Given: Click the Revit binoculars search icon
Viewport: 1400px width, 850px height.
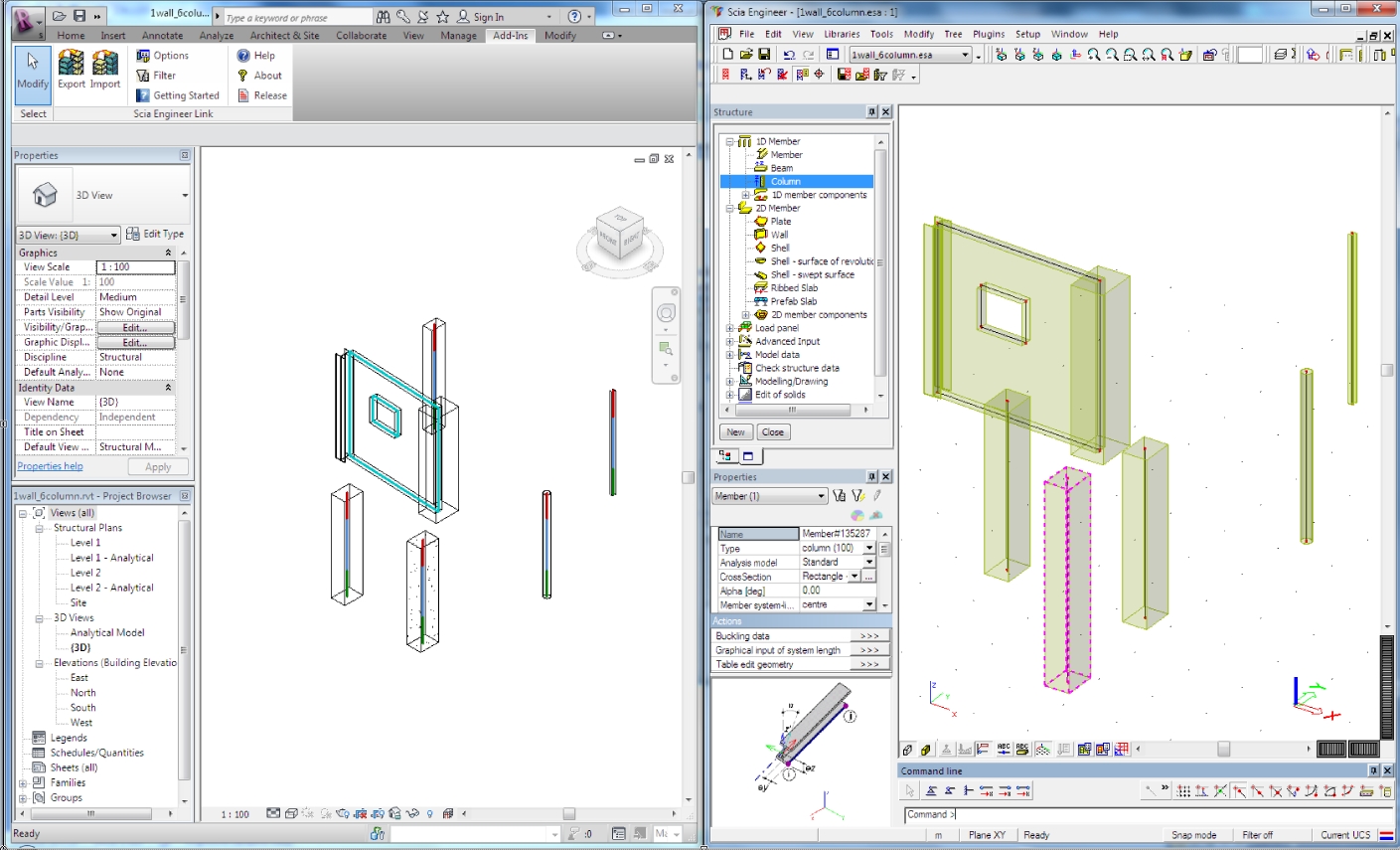Looking at the screenshot, I should [384, 17].
